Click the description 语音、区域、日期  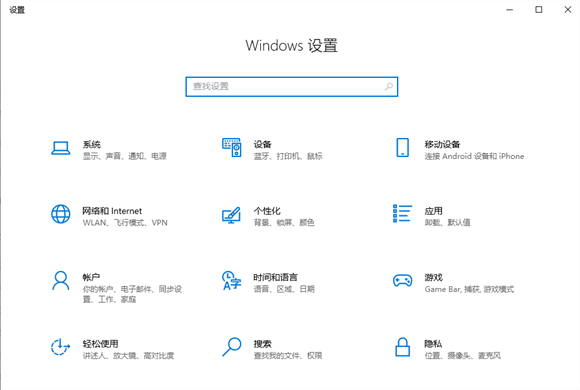tap(284, 289)
